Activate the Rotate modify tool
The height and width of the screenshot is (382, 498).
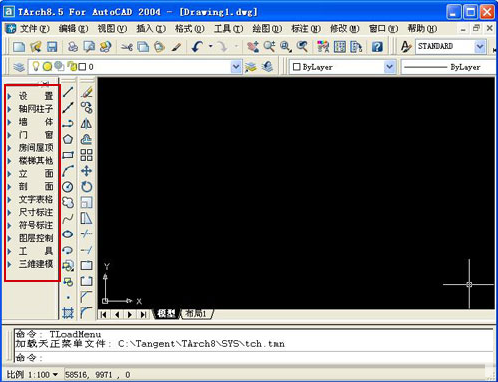click(86, 187)
